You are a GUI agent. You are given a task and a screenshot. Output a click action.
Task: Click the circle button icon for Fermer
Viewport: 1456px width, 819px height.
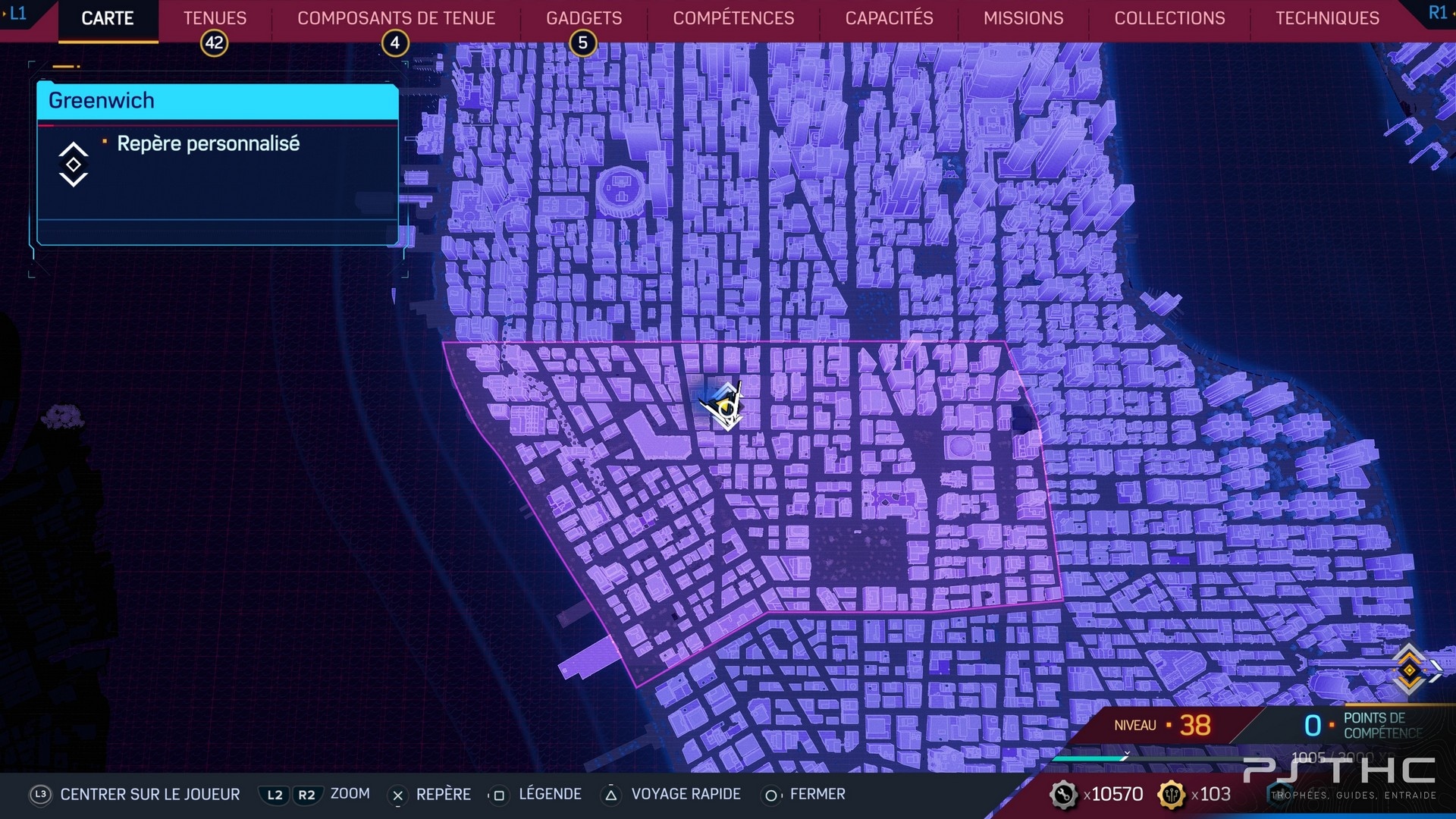[771, 795]
